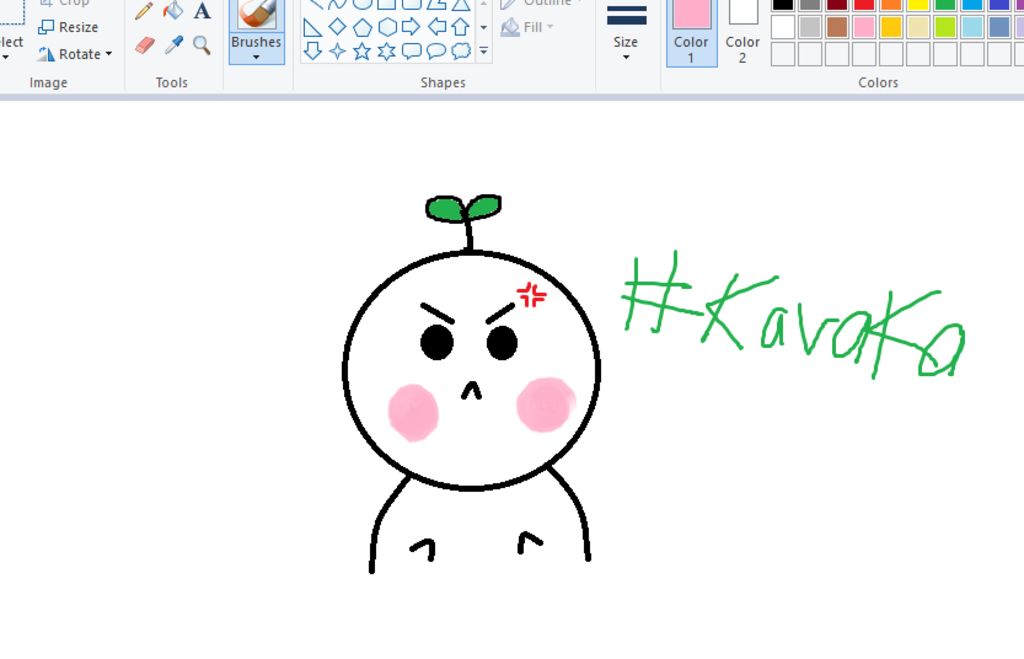Viewport: 1024px width, 659px height.
Task: Activate the Color 1 foreground box
Action: (x=692, y=33)
